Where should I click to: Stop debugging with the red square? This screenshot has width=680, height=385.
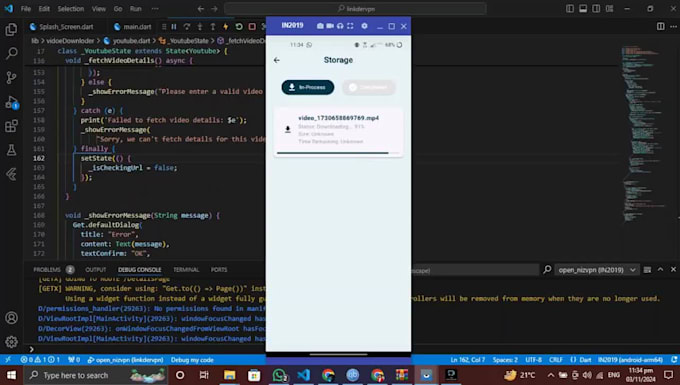coord(252,26)
